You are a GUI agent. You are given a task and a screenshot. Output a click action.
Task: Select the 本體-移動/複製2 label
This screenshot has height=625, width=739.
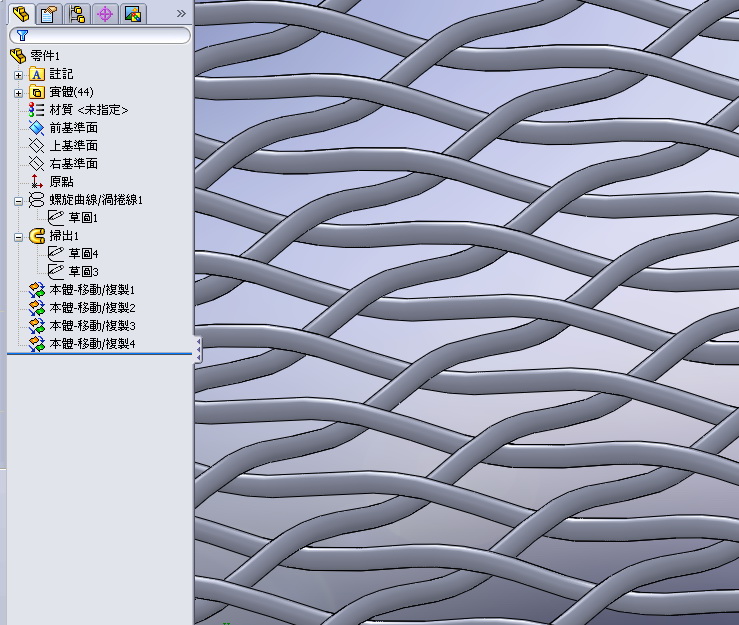click(92, 308)
